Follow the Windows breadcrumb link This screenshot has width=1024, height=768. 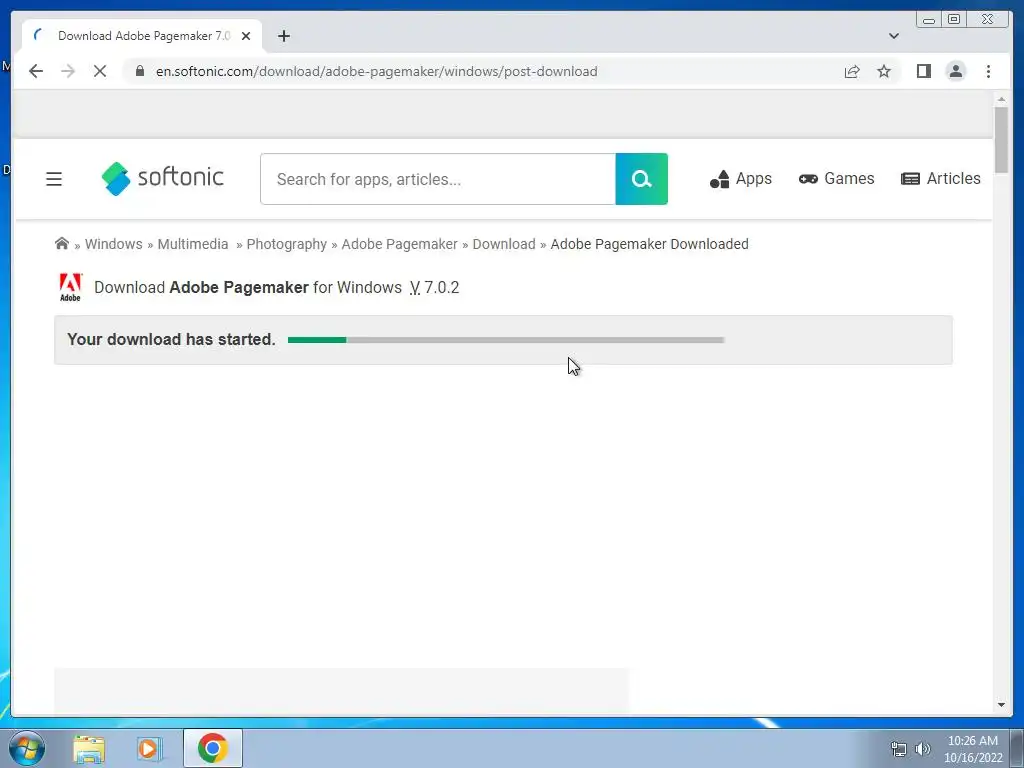(x=114, y=244)
